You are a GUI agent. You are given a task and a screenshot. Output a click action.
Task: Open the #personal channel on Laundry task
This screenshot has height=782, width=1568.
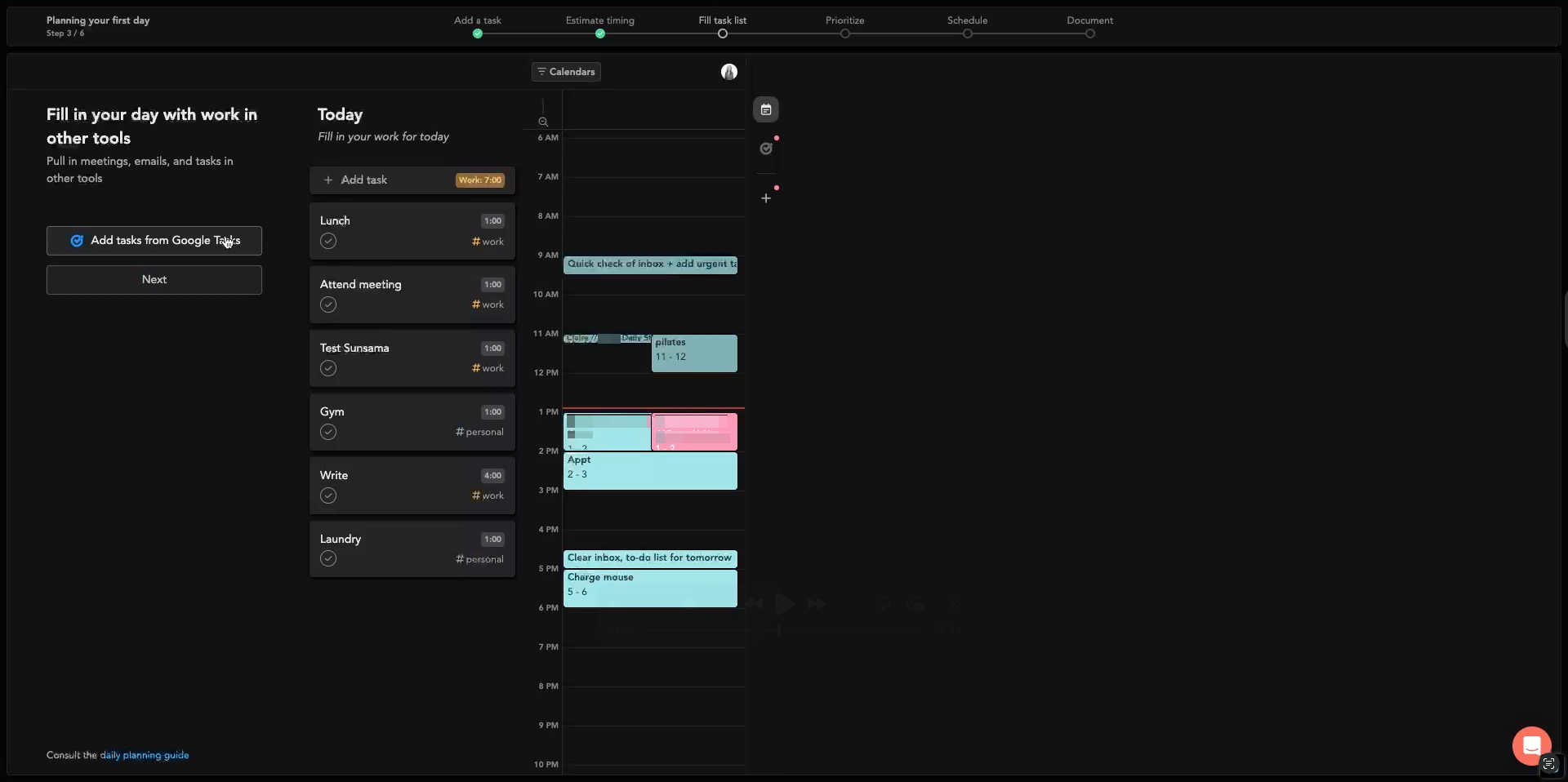(479, 559)
